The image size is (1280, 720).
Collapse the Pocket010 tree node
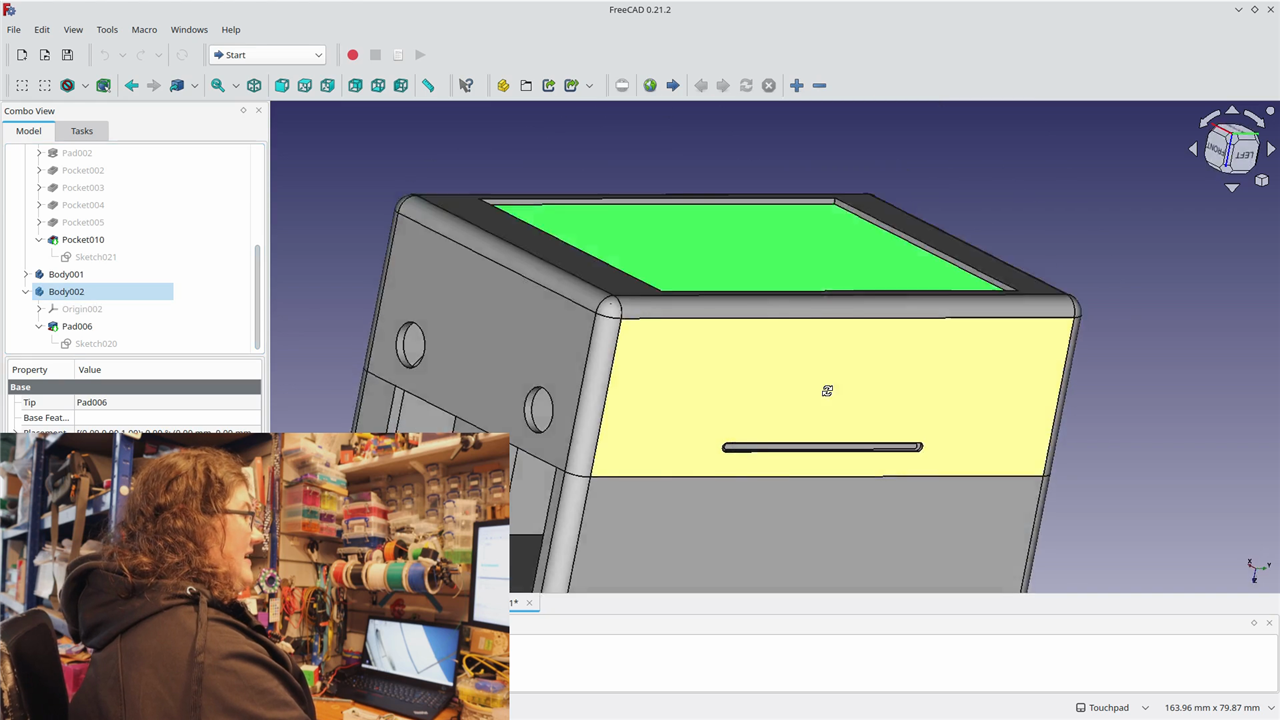[x=39, y=240]
